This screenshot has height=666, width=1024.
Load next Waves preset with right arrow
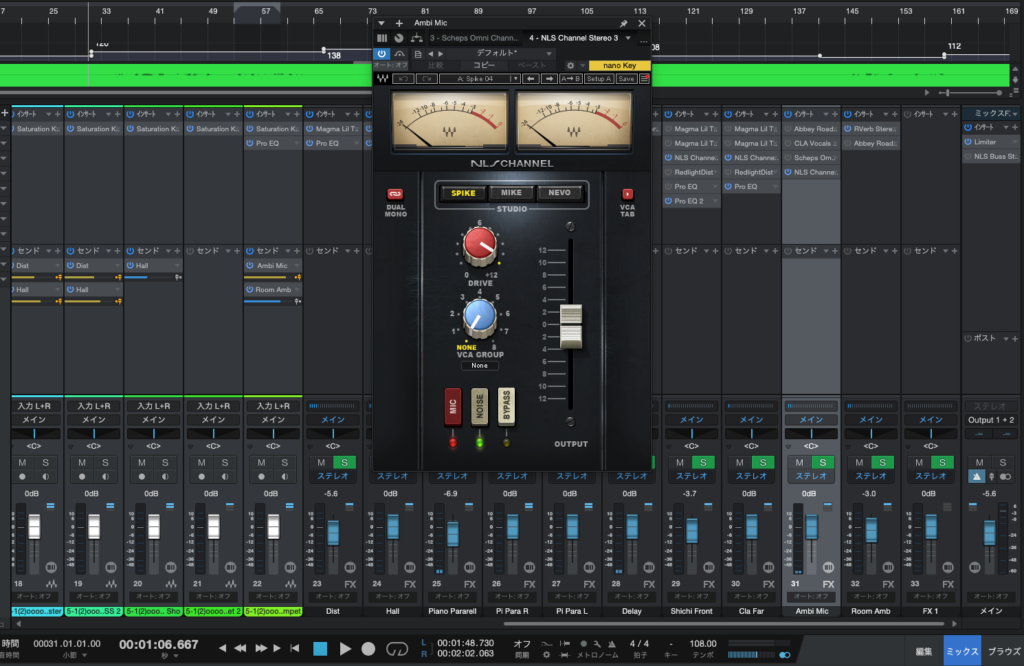549,78
